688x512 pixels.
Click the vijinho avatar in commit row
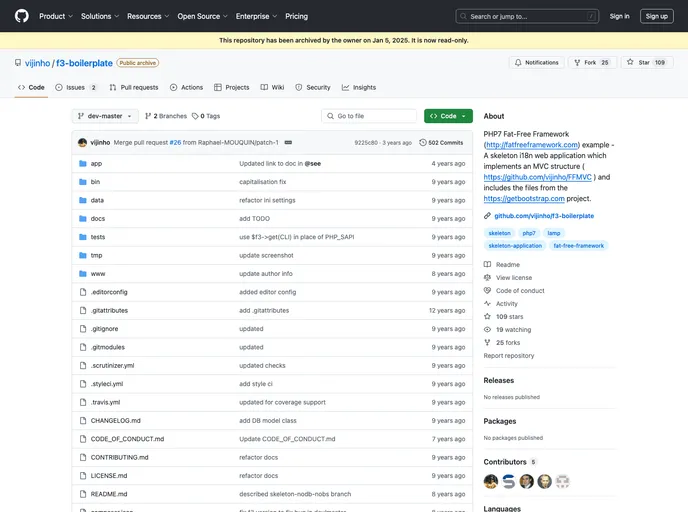[x=82, y=143]
